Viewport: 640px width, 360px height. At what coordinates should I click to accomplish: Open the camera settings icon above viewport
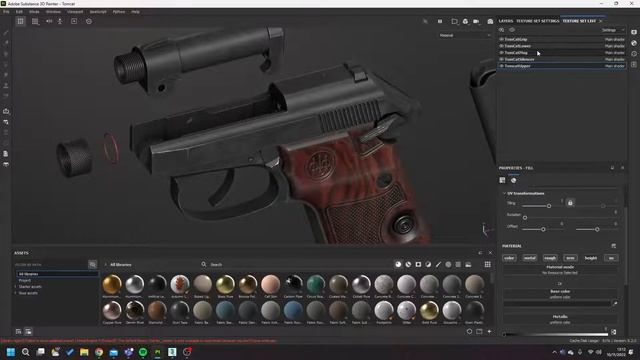(x=465, y=21)
